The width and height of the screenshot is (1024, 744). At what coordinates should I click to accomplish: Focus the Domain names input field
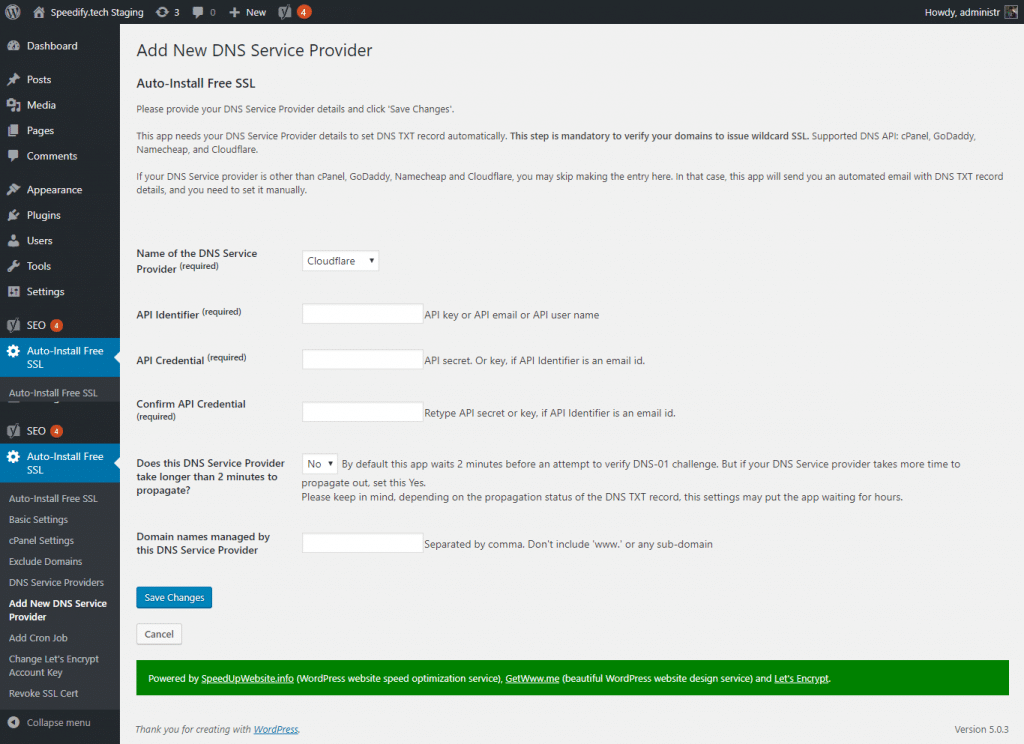pos(362,543)
